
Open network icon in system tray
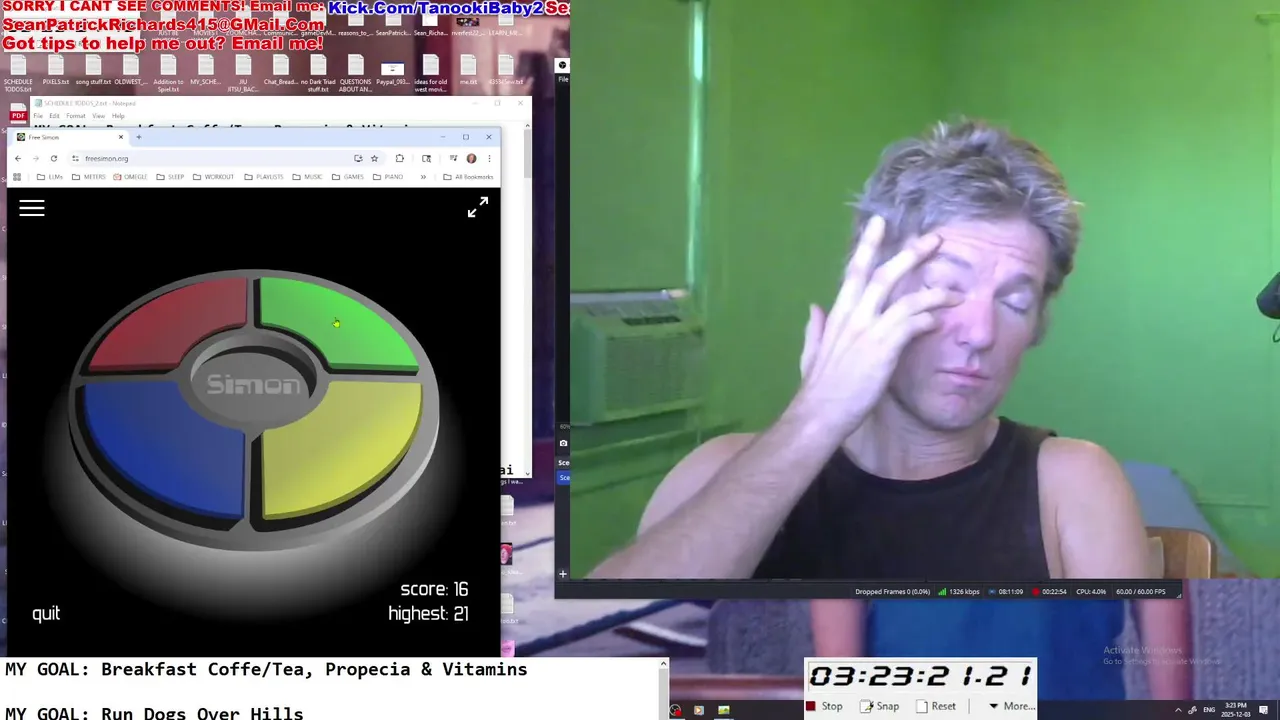pos(1192,710)
